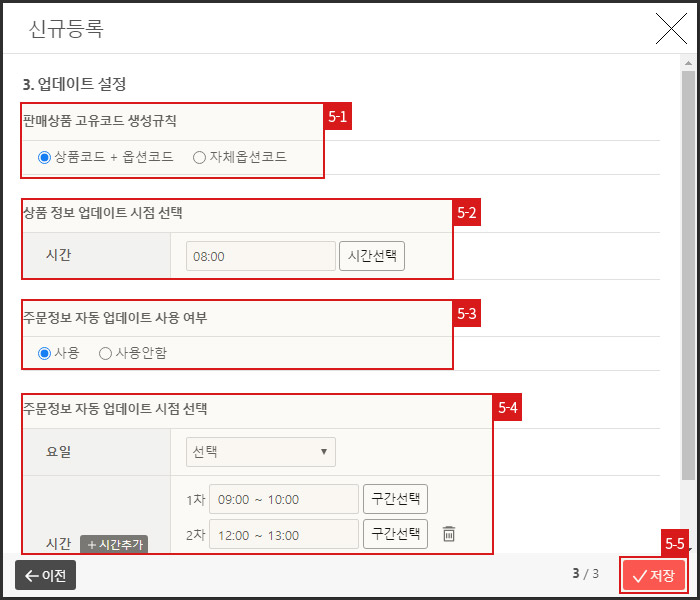The image size is (700, 600).
Task: Click the 12:00 ~ 13:00 range field
Action: [284, 534]
